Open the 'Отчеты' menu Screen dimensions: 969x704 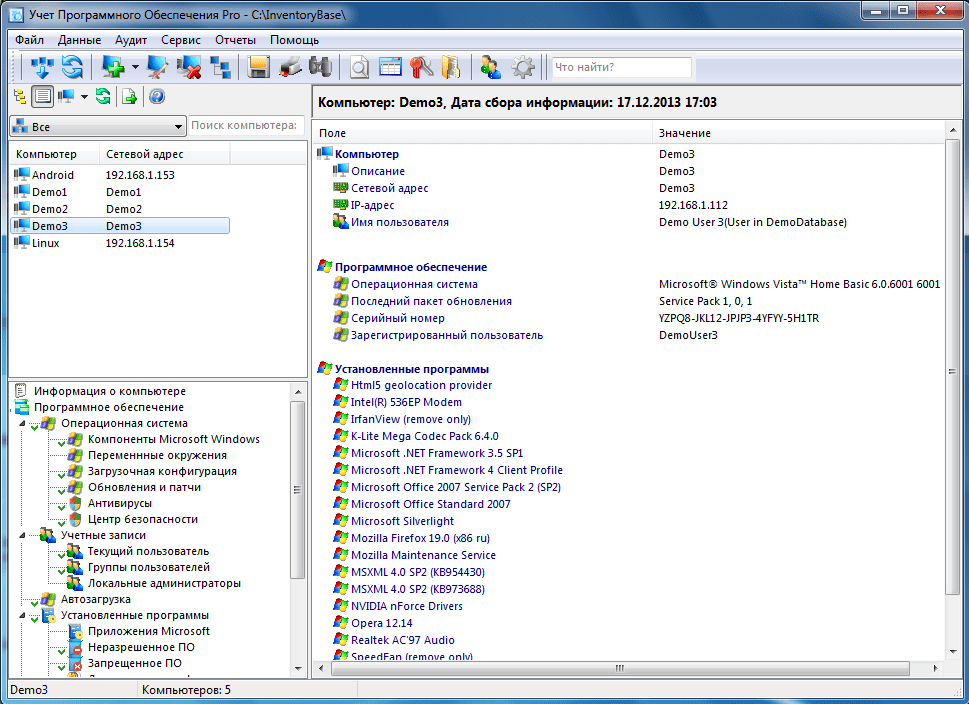point(235,40)
